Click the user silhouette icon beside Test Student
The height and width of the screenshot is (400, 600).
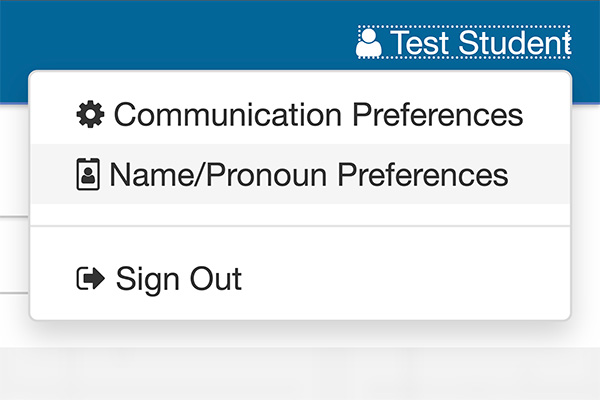click(x=368, y=42)
